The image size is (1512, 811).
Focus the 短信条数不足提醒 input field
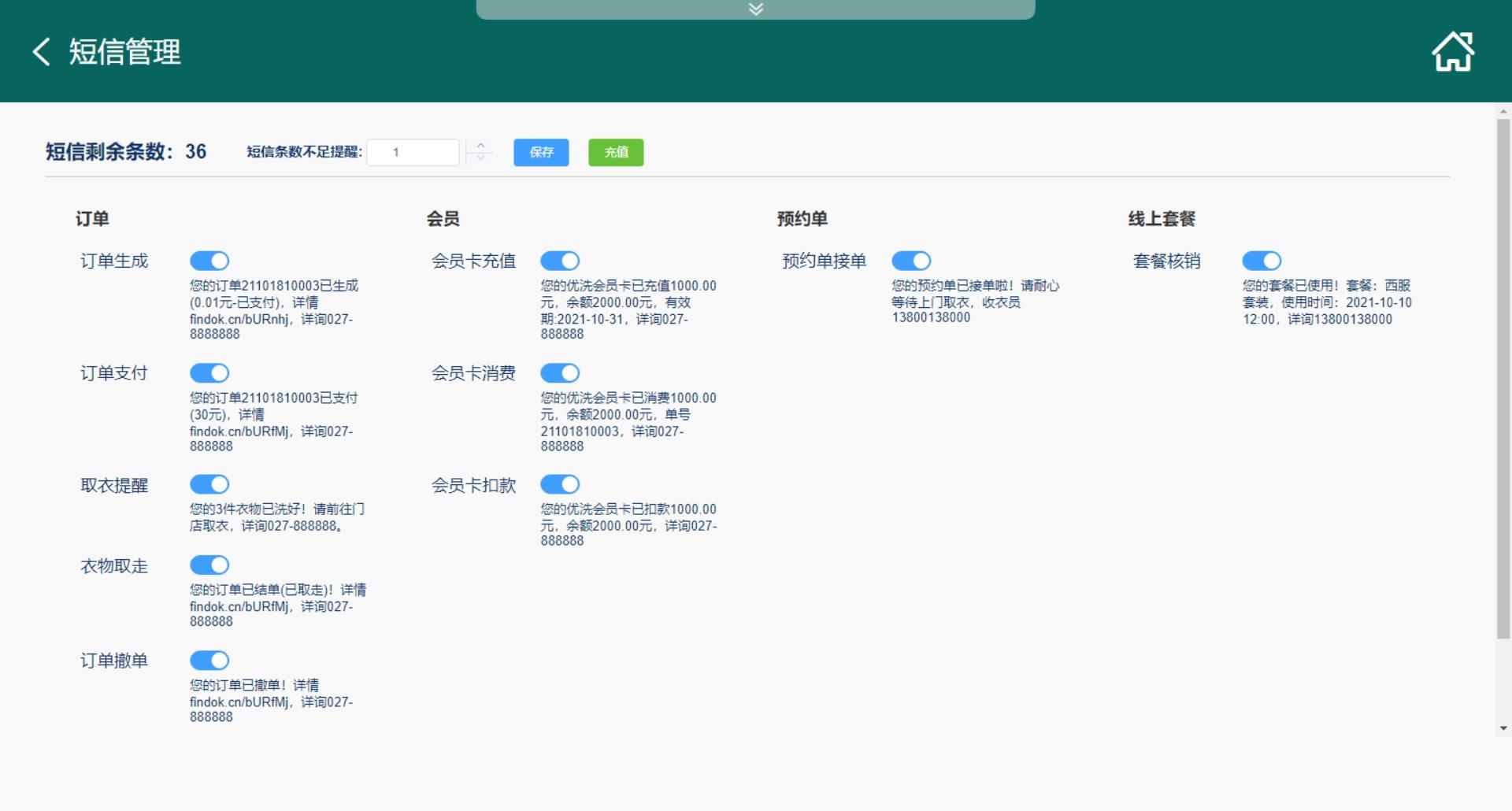click(x=413, y=152)
